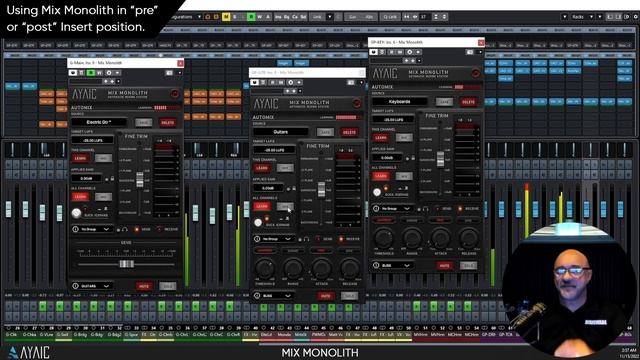Click snapshot camera icon in Guitars plugin window
The image size is (640, 360).
click(351, 82)
